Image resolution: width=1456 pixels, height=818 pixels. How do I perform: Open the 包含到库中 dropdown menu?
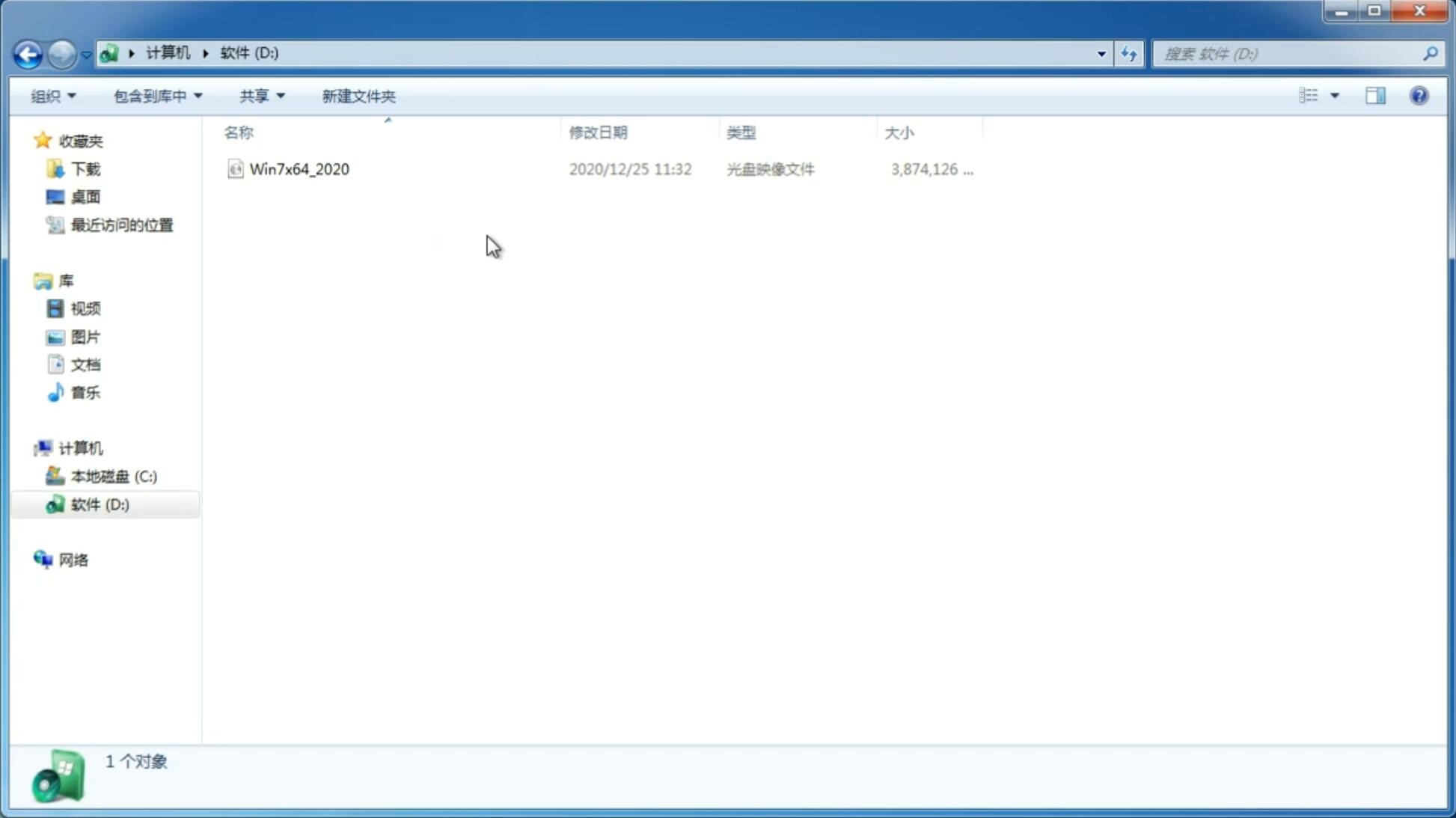click(x=155, y=95)
